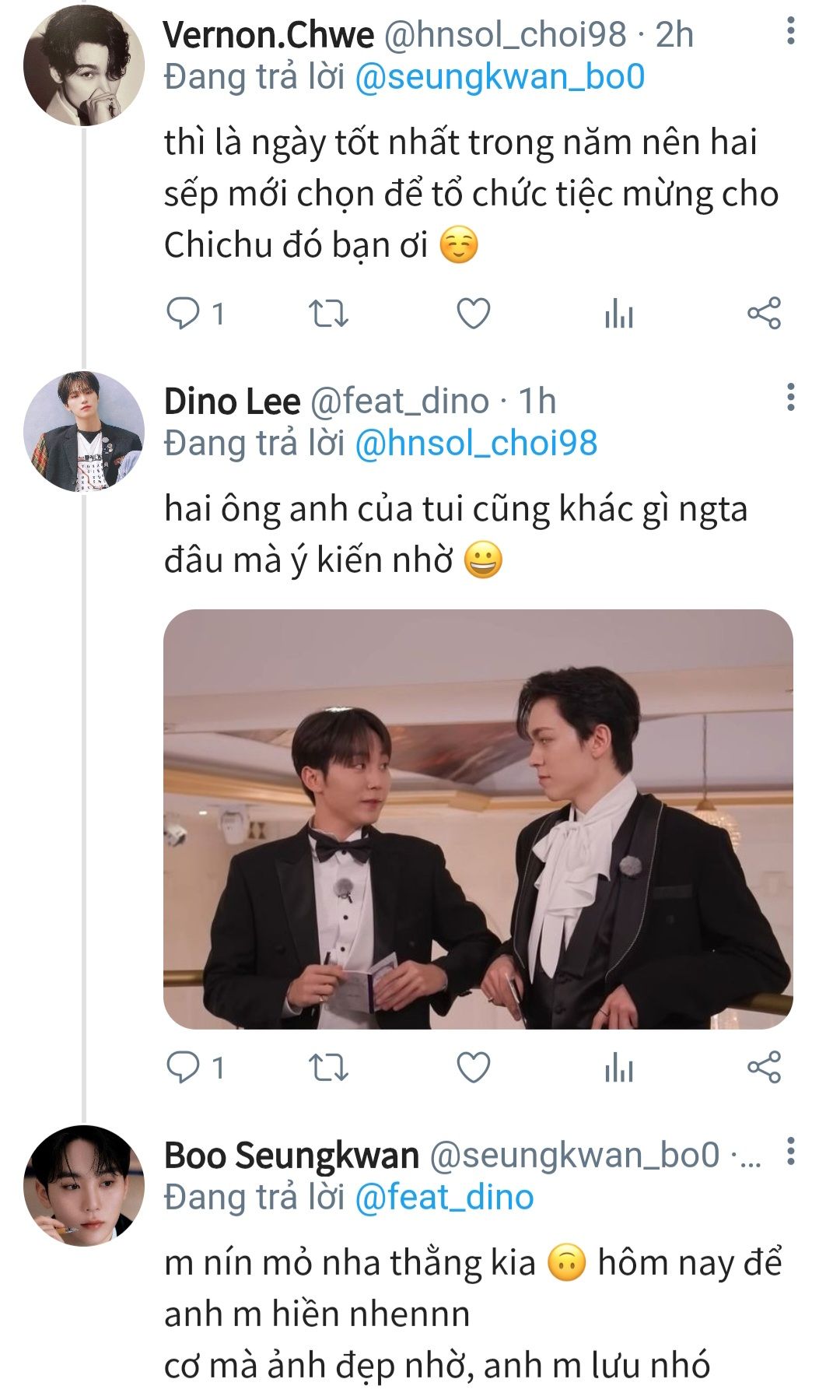Open the @seungkwan_bo0 mention link
This screenshot has height=1400, width=840.
tap(500, 77)
